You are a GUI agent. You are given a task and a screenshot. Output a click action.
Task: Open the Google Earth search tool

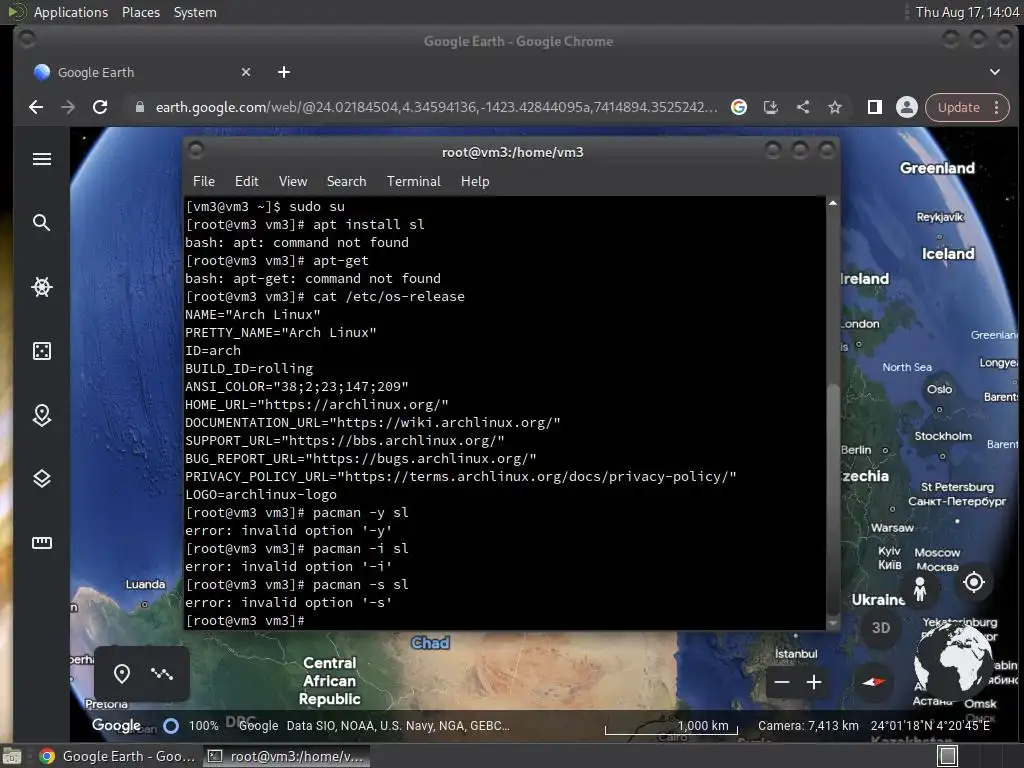coord(42,223)
